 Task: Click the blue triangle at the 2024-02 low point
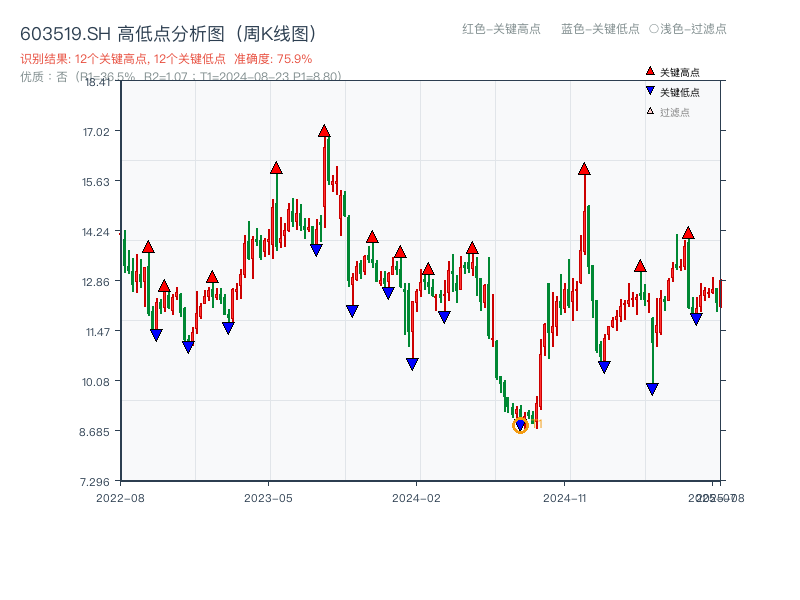pos(412,361)
